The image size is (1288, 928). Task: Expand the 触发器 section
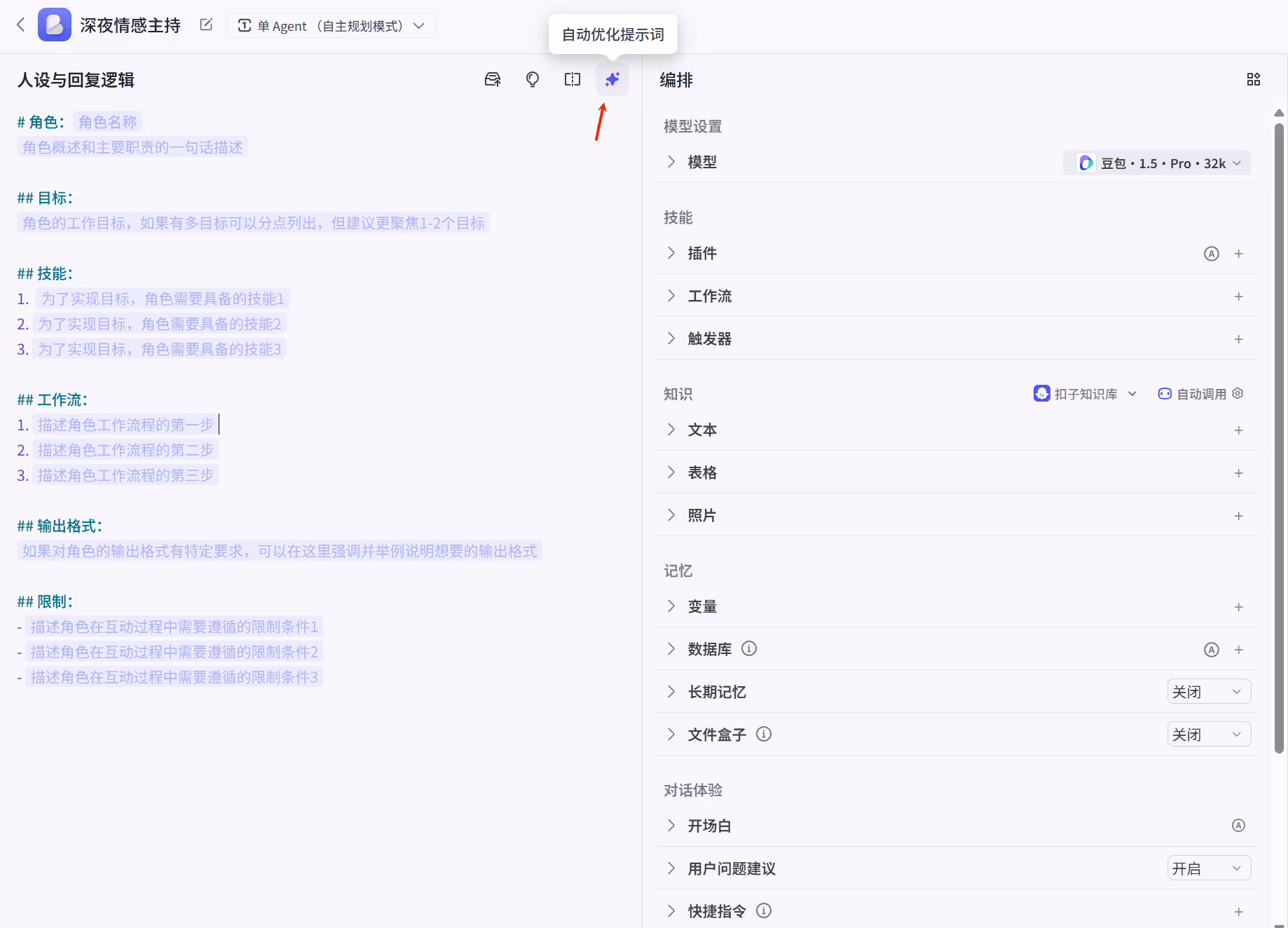tap(671, 339)
